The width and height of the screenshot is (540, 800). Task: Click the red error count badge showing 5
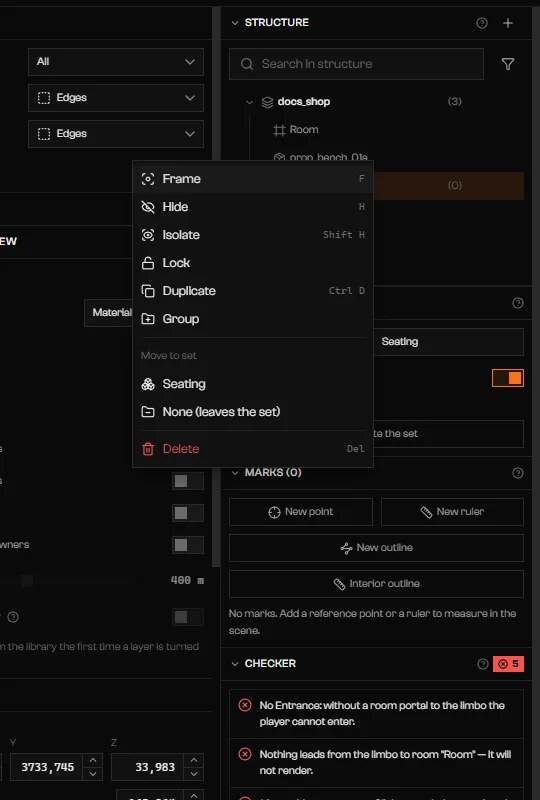click(x=508, y=664)
